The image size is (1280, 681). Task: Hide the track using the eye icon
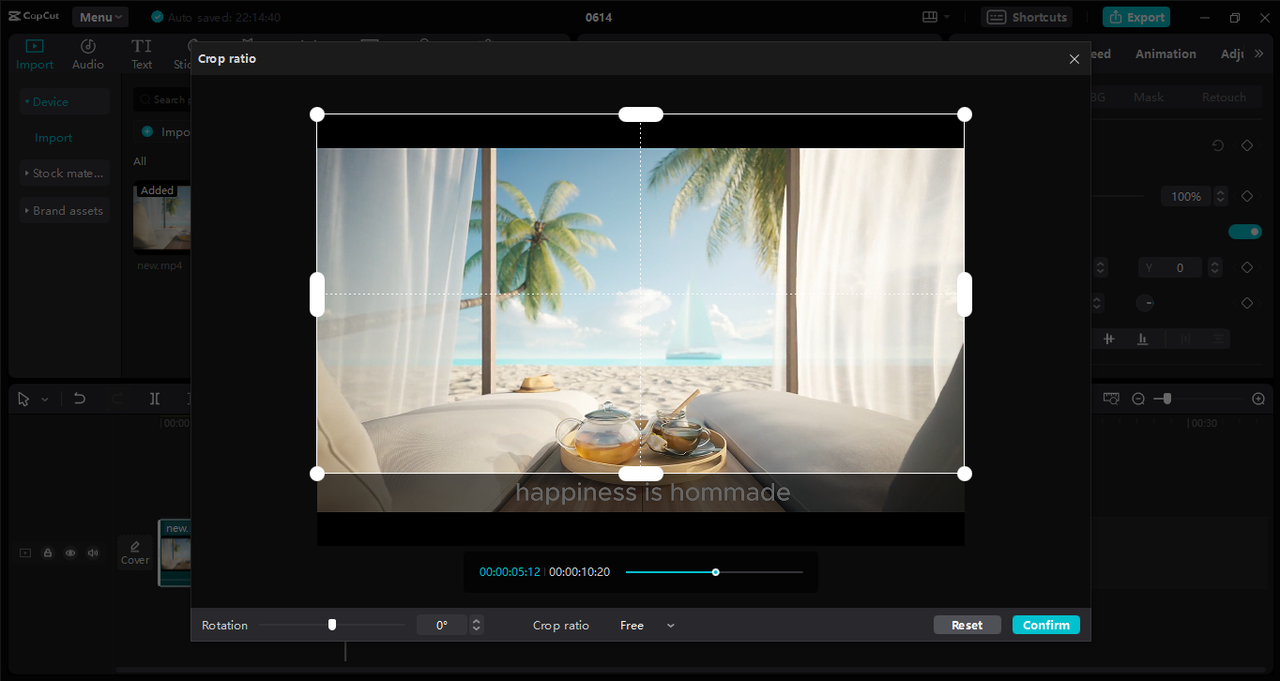point(70,552)
